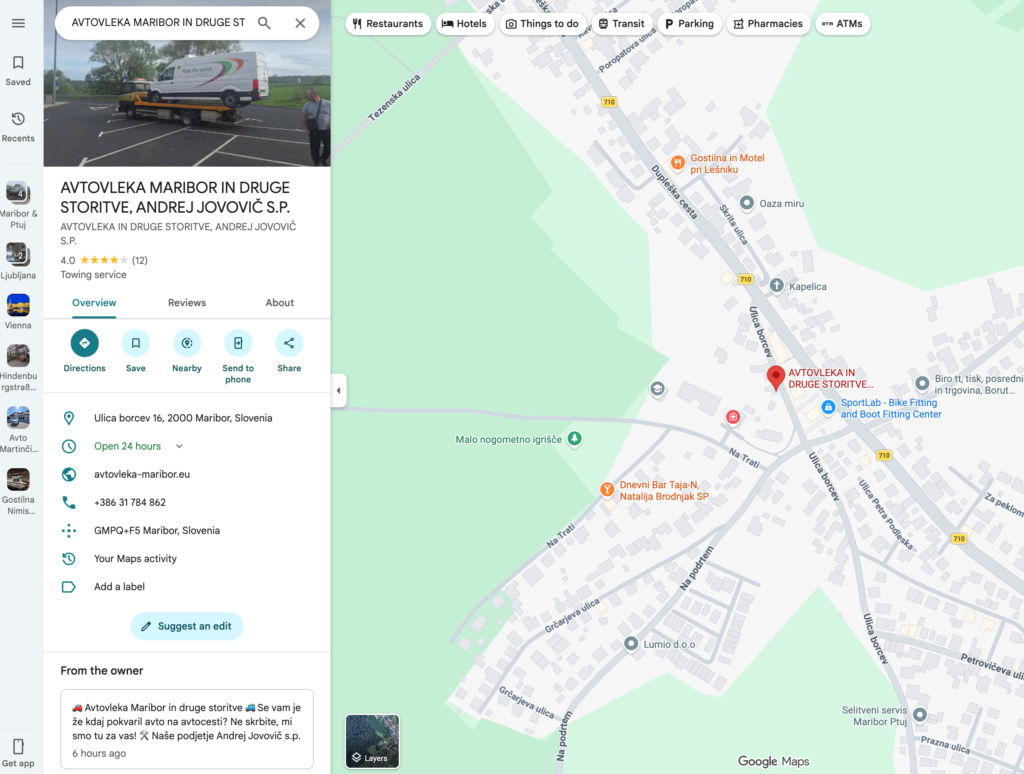The width and height of the screenshot is (1024, 774).
Task: Click address Ulica borcev 16 row
Action: (187, 418)
